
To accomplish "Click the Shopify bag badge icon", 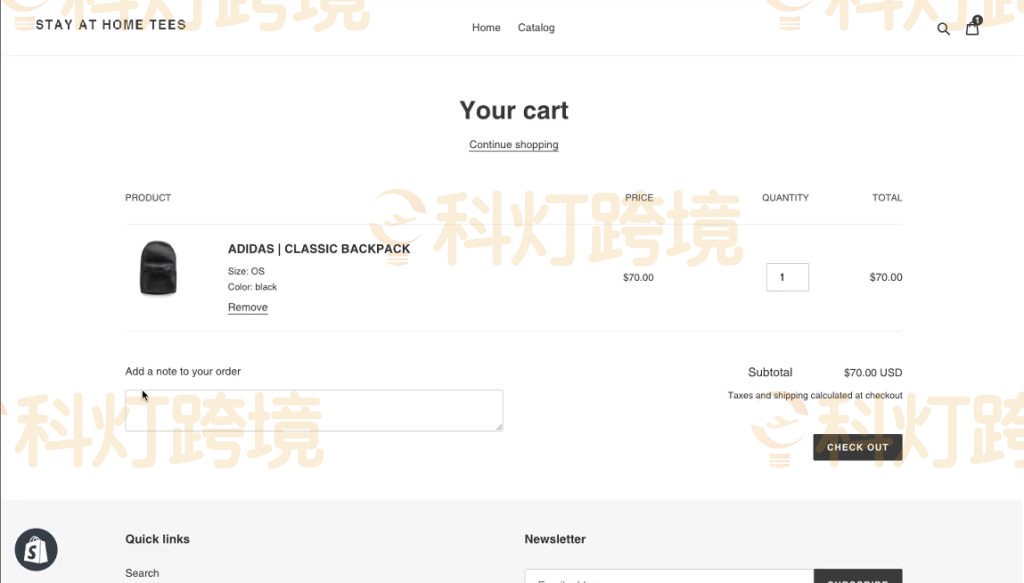I will (36, 550).
